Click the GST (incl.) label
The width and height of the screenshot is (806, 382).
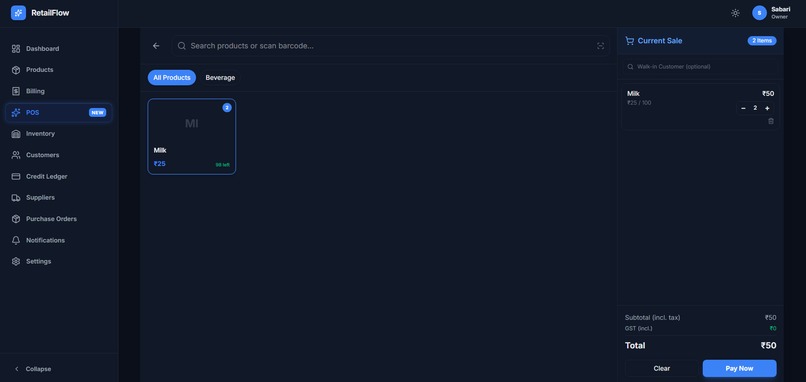(x=638, y=329)
